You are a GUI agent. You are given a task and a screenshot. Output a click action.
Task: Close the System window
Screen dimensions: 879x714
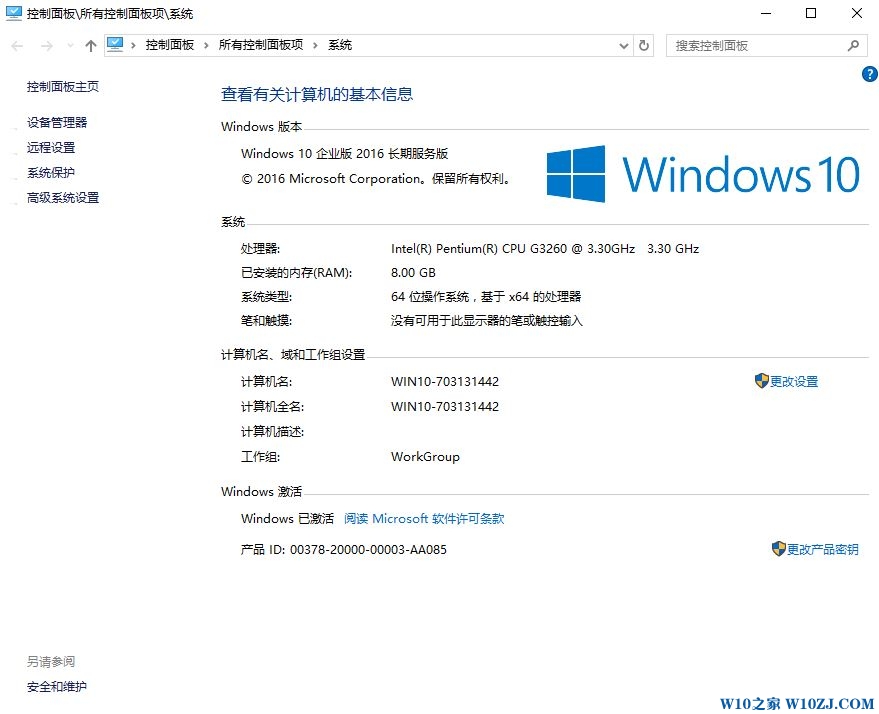[x=857, y=13]
